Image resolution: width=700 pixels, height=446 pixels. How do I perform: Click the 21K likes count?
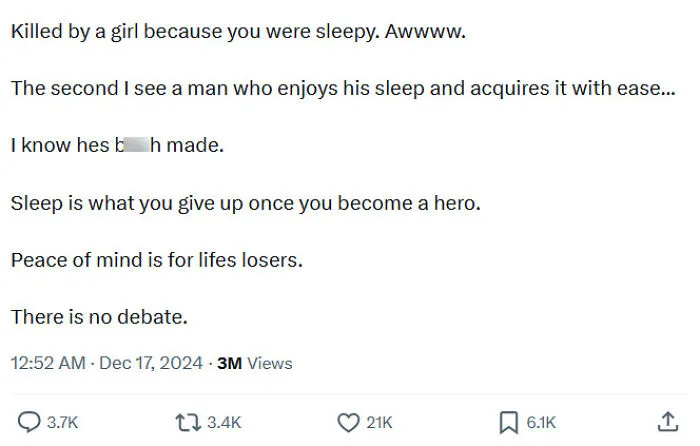click(379, 422)
